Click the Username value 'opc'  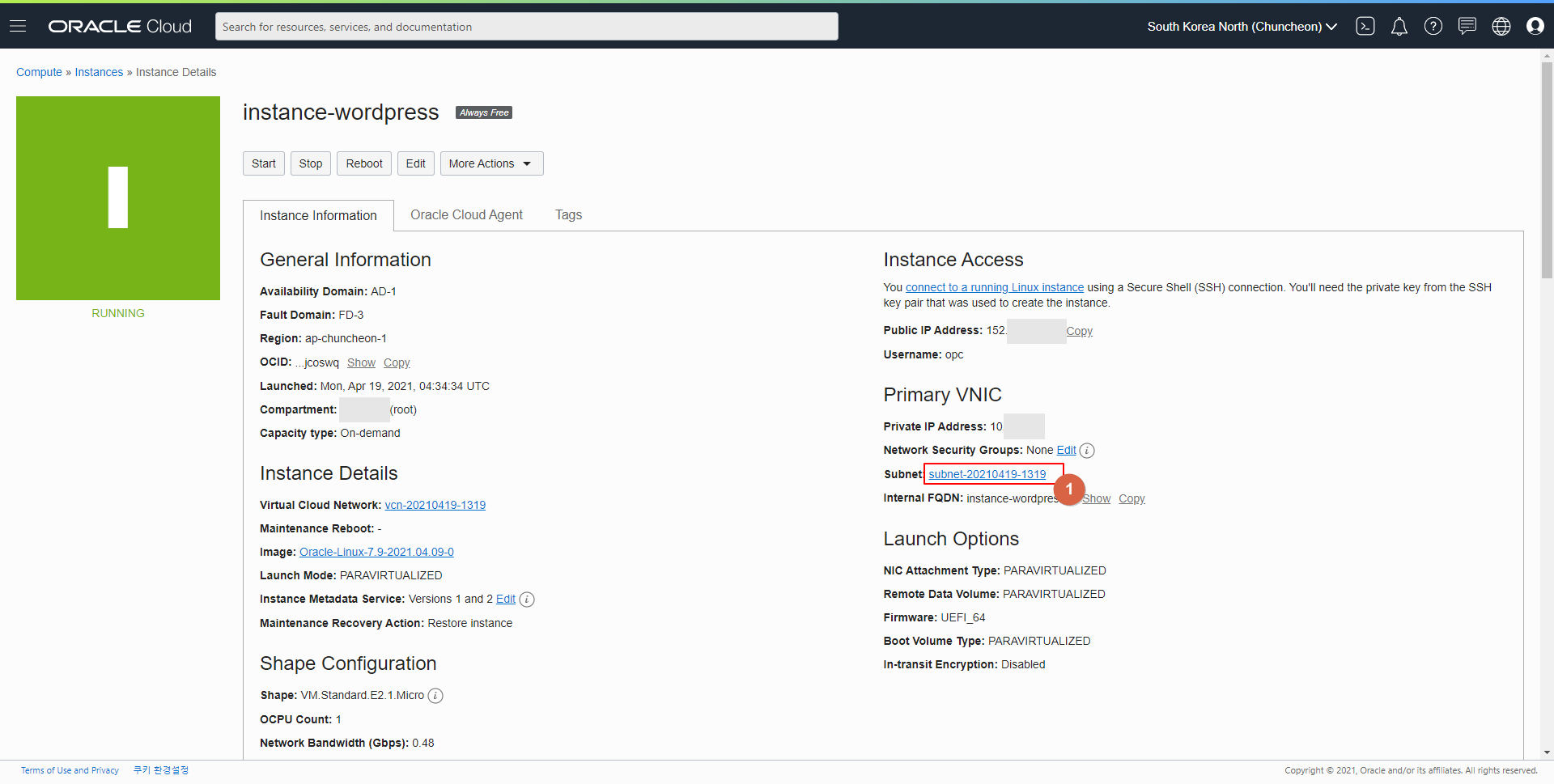954,354
